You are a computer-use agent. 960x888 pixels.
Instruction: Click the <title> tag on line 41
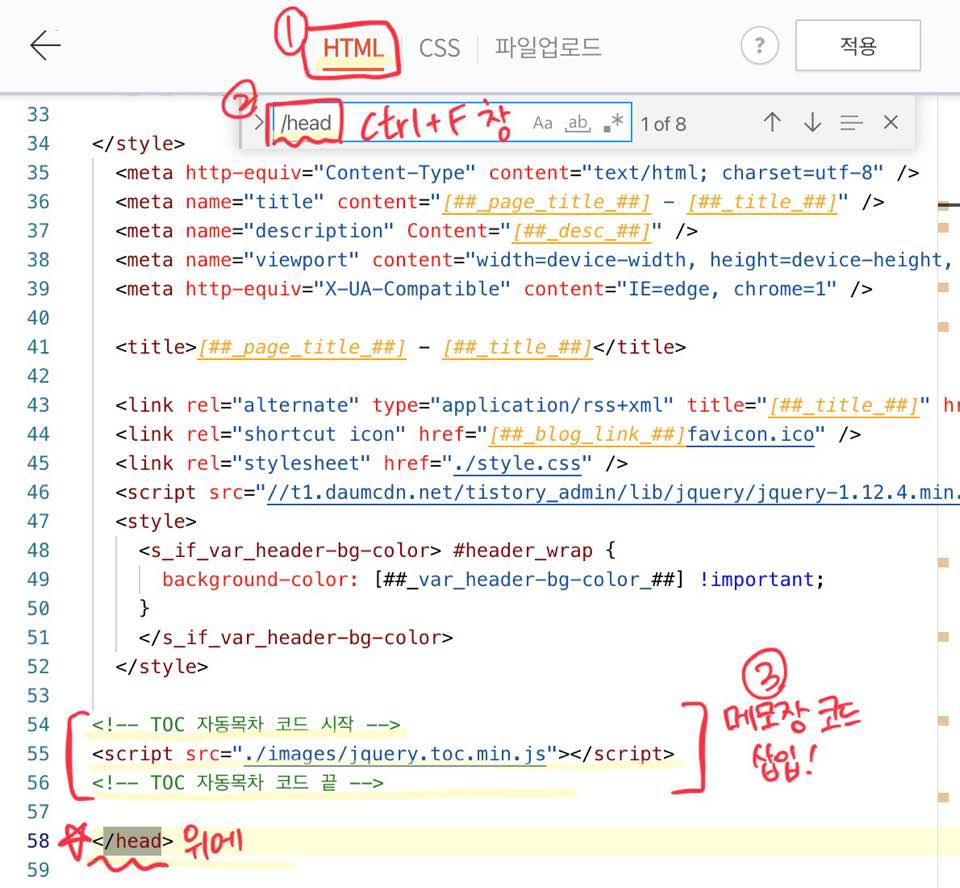point(156,347)
